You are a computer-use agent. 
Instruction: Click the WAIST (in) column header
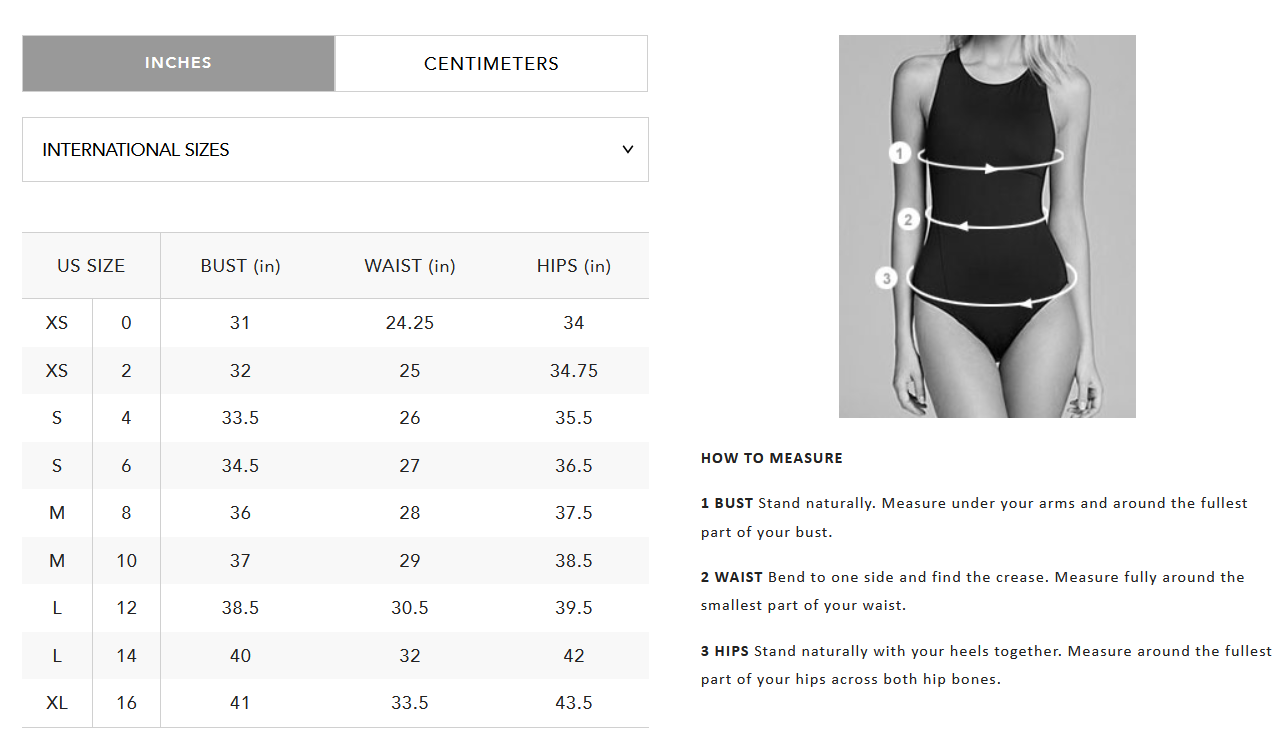point(410,266)
